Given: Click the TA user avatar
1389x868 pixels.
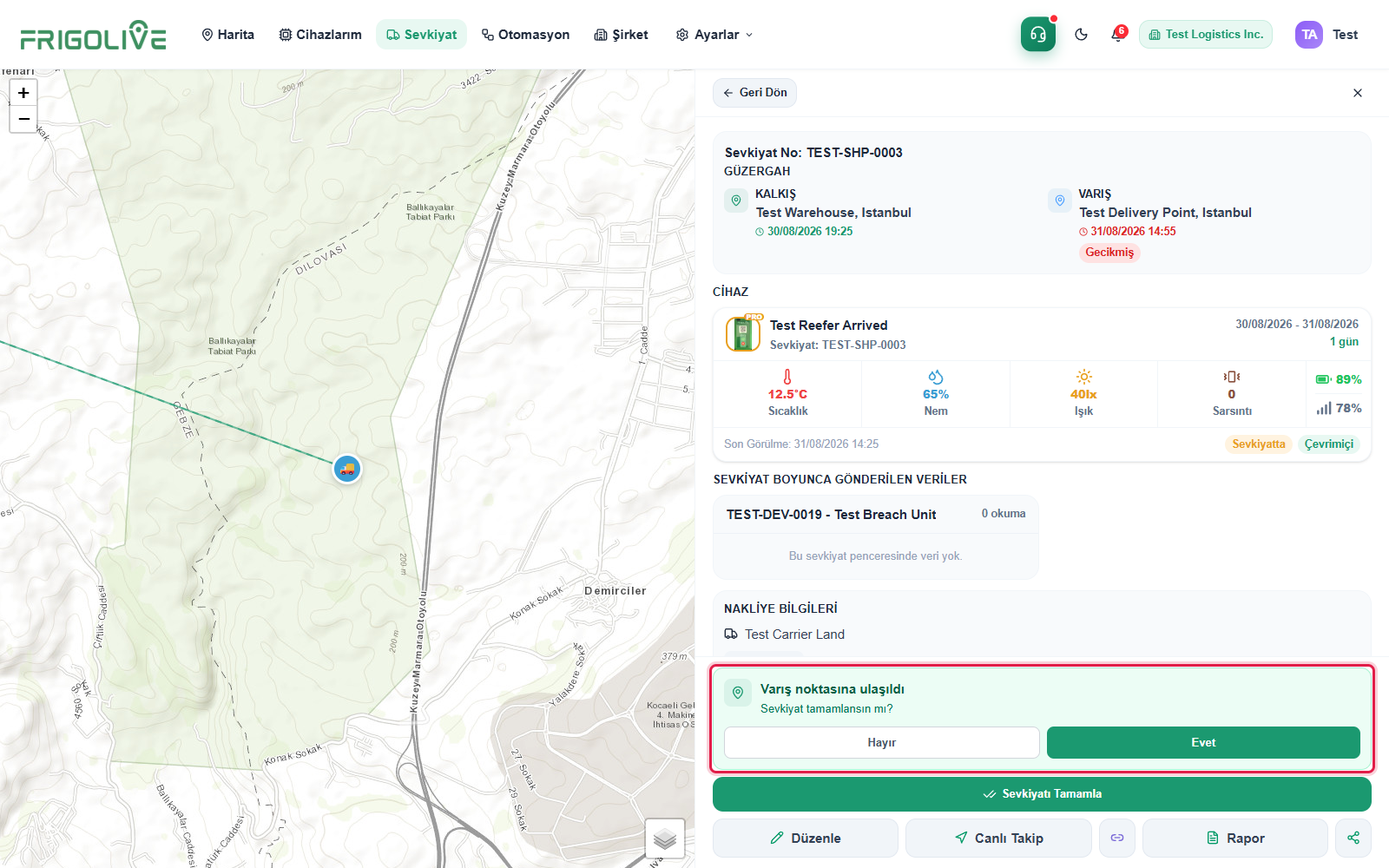Looking at the screenshot, I should [x=1309, y=35].
